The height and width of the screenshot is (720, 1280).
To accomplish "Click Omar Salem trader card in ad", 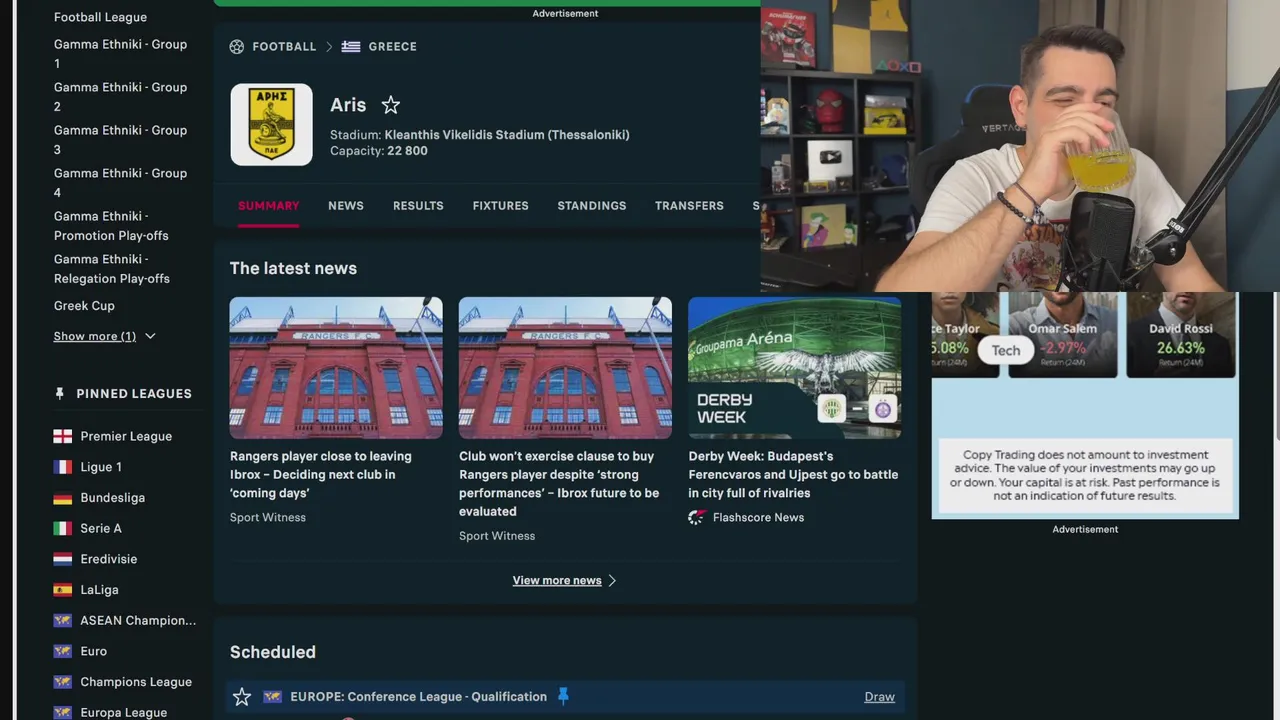I will (x=1062, y=335).
